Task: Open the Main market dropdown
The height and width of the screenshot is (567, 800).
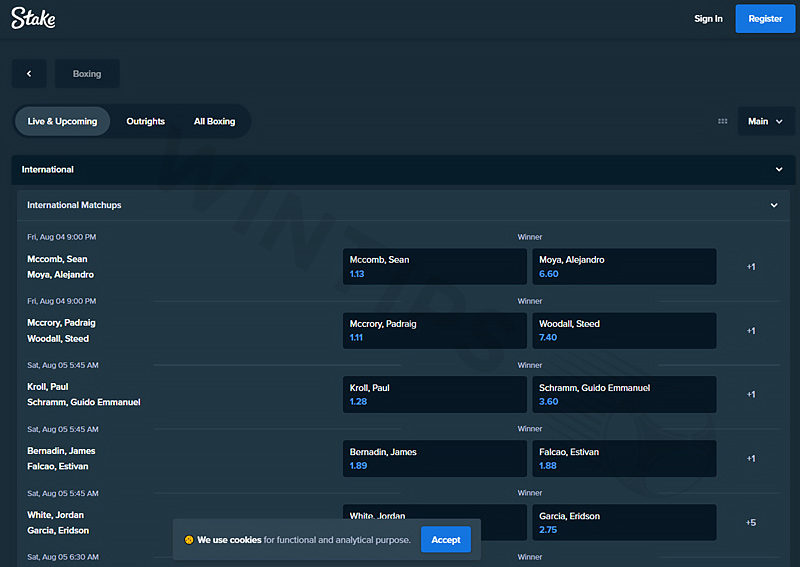Action: [766, 121]
